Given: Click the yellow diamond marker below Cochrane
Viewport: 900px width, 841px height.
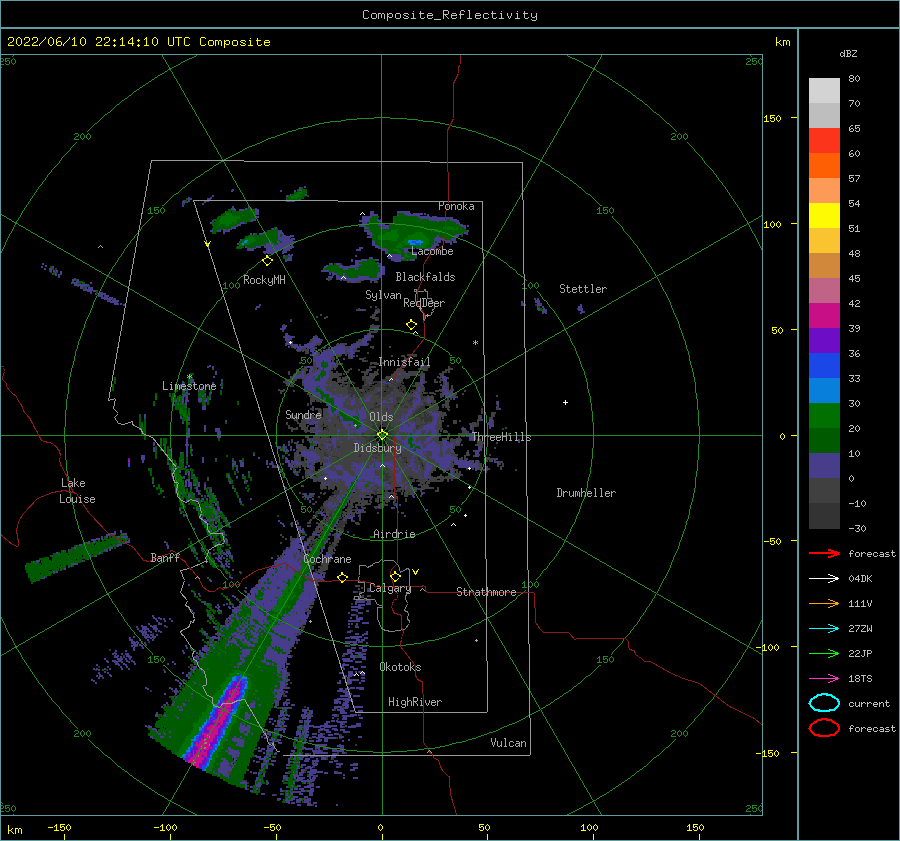Looking at the screenshot, I should click(343, 577).
